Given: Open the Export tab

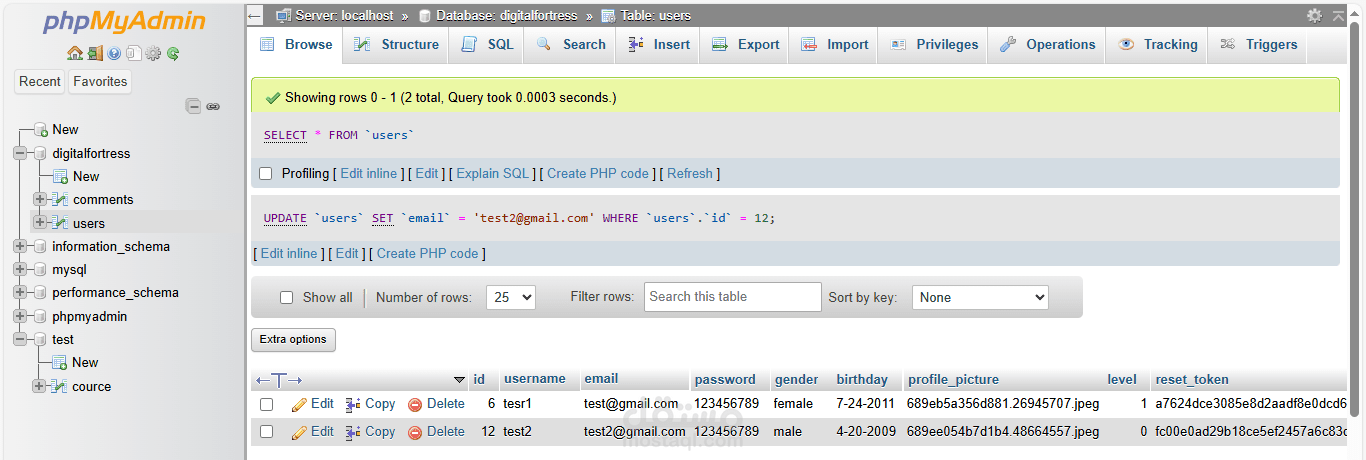Looking at the screenshot, I should click(x=745, y=45).
